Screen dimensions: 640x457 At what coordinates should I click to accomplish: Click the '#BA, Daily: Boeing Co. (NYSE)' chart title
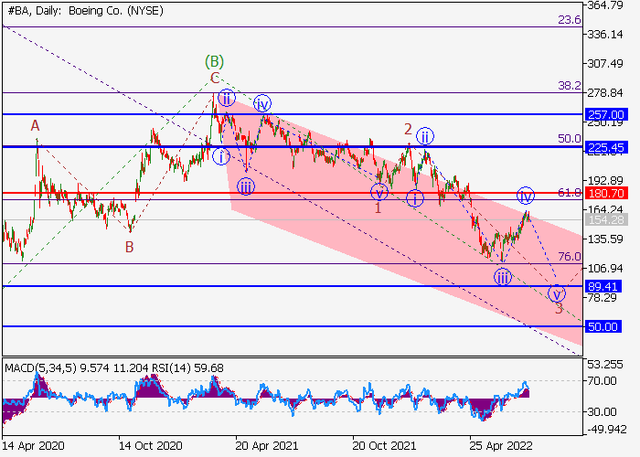pyautogui.click(x=85, y=11)
